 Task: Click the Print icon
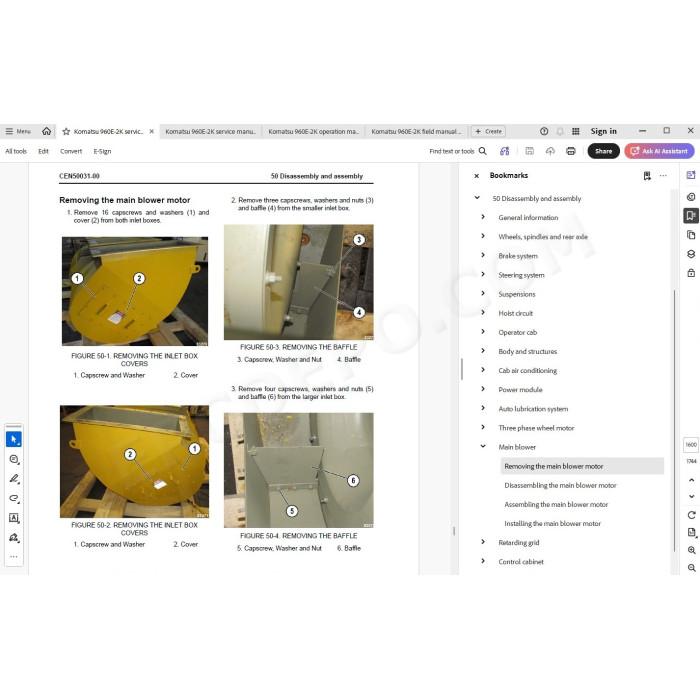[571, 151]
